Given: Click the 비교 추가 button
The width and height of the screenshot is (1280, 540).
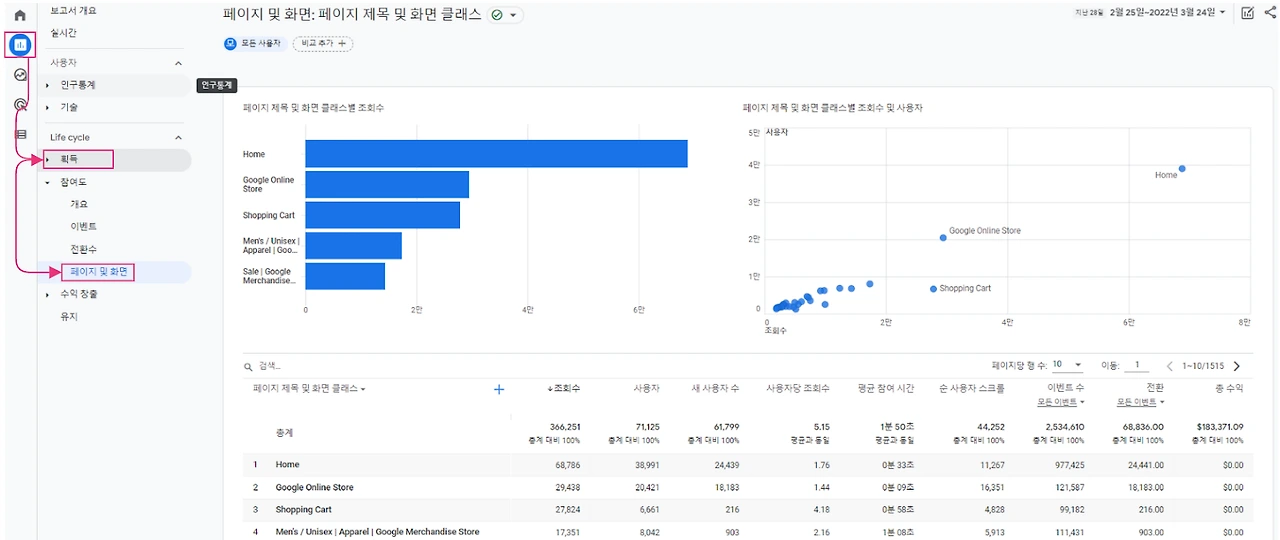Looking at the screenshot, I should (322, 43).
